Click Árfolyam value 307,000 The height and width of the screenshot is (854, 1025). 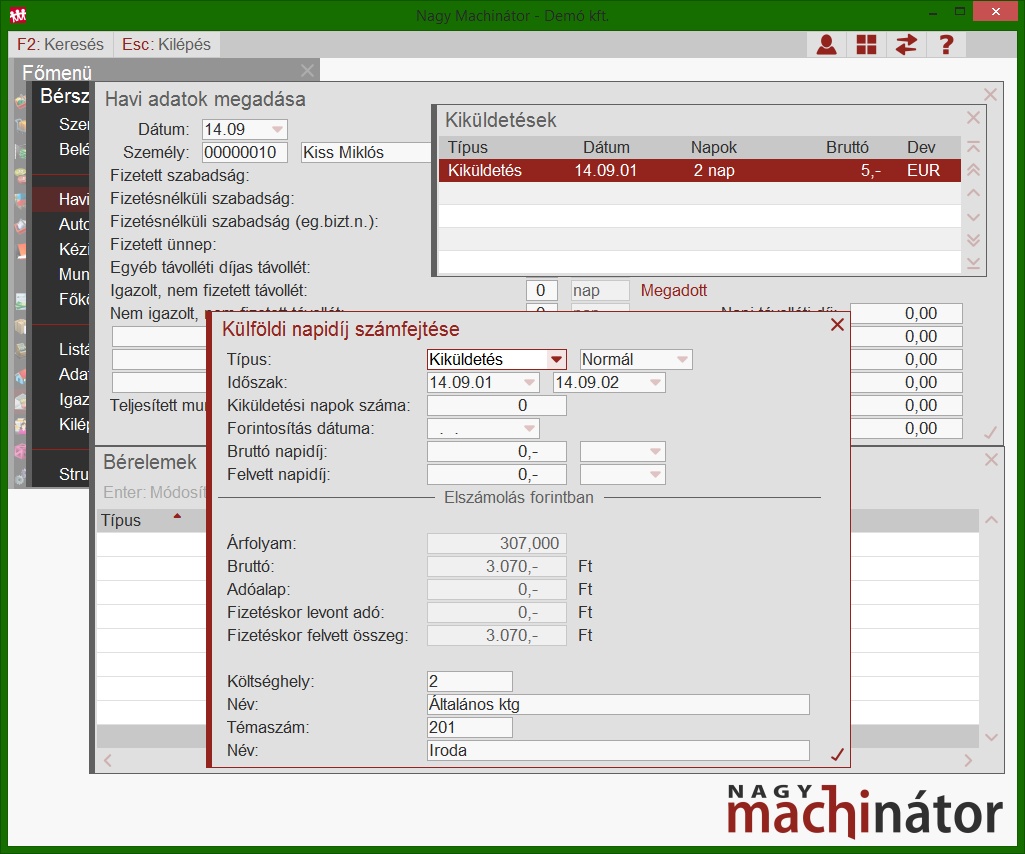(497, 543)
